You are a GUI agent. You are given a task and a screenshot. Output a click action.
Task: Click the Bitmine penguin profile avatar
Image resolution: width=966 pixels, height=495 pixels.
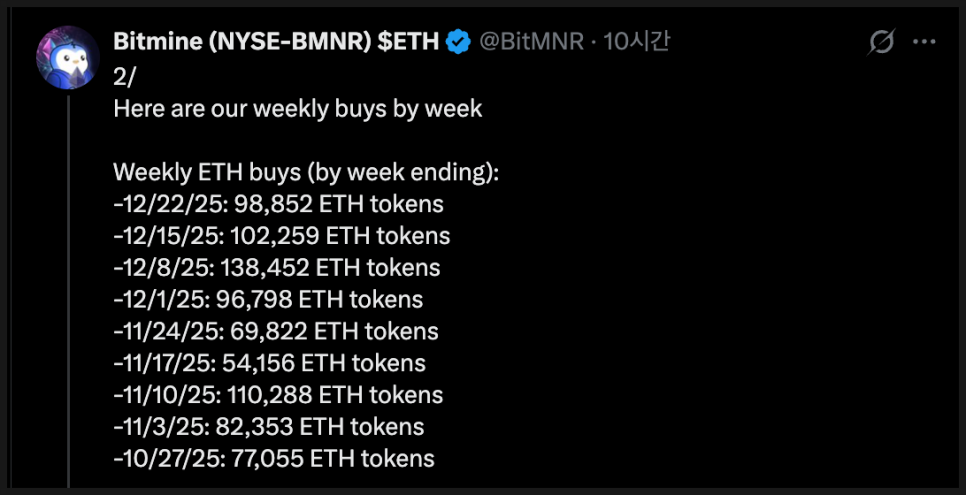tap(68, 58)
